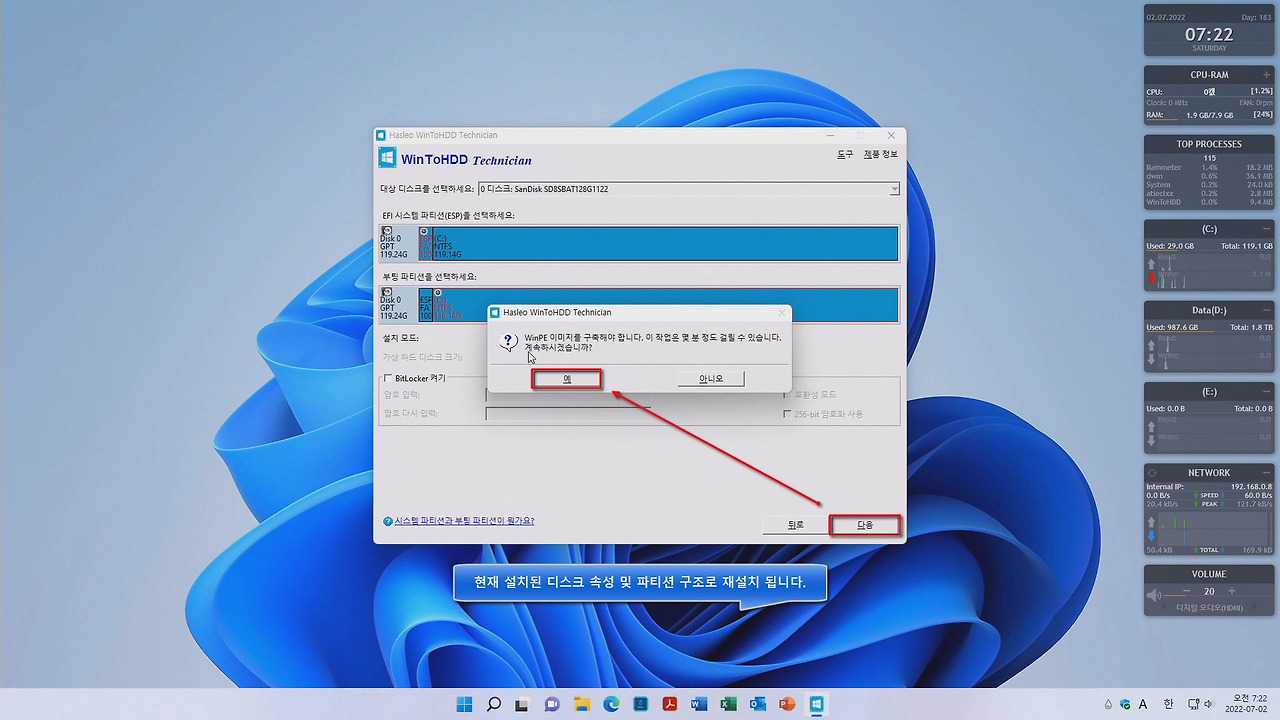Launch Microsoft Edge from the taskbar
This screenshot has width=1280, height=720.
[x=611, y=704]
